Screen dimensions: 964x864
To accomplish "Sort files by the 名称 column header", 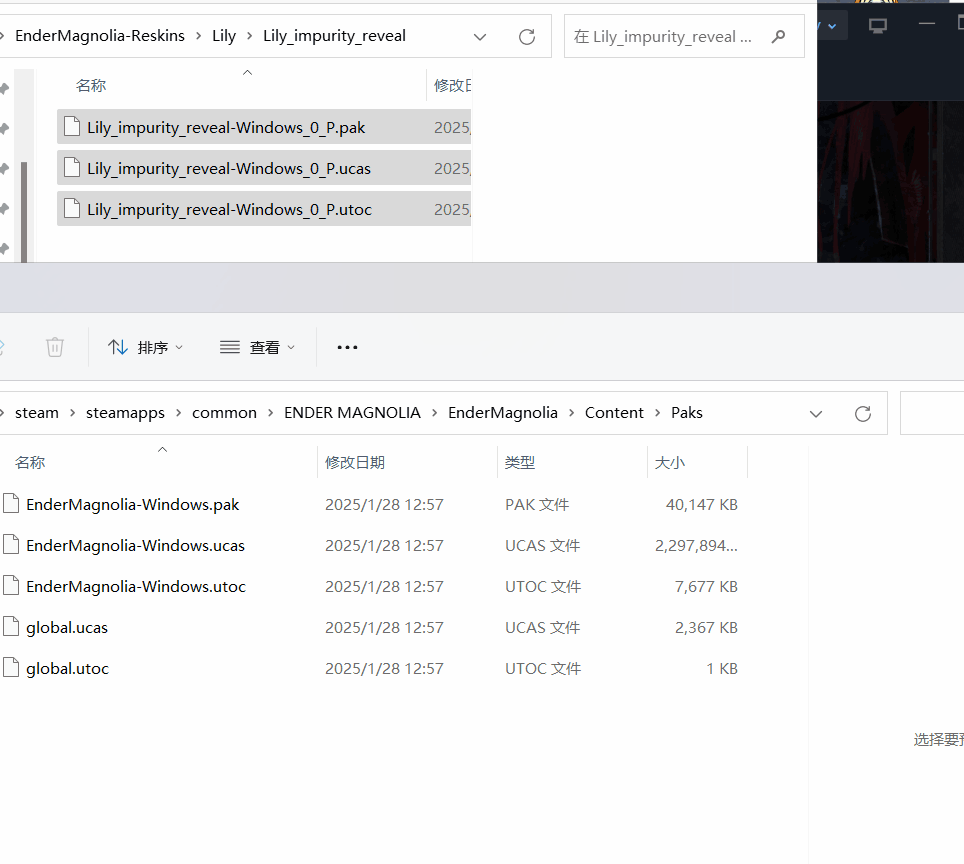I will 30,462.
